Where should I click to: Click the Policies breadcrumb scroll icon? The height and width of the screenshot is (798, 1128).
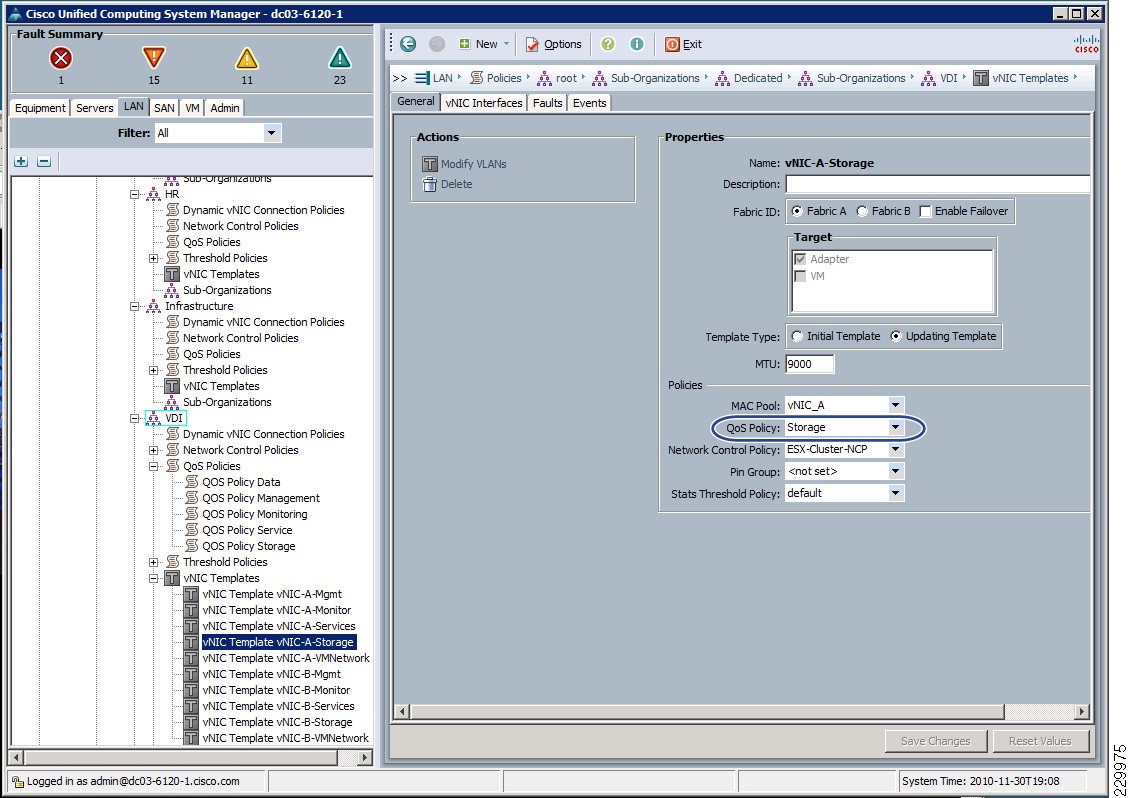click(x=476, y=78)
